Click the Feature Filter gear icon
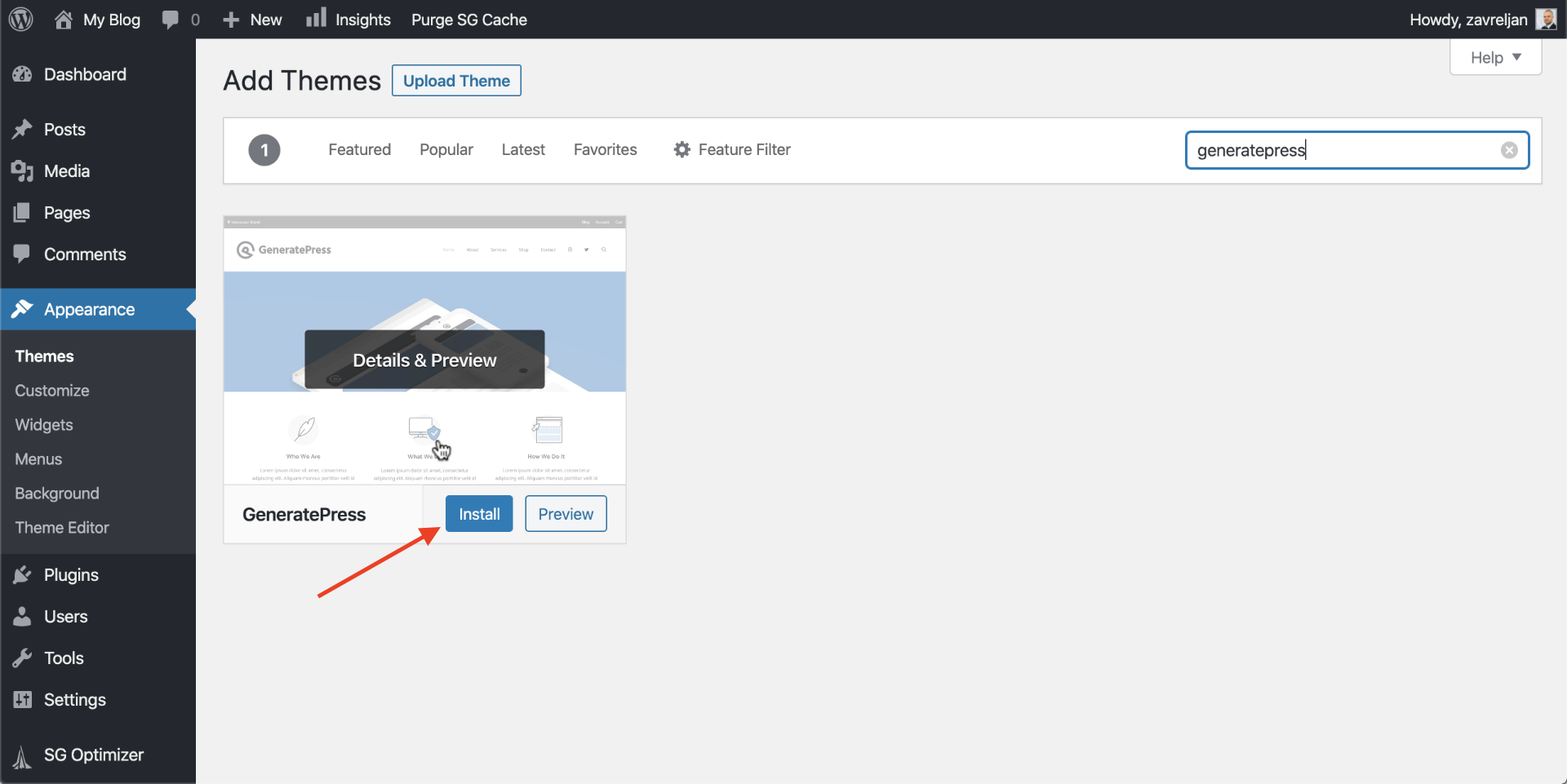 pyautogui.click(x=682, y=149)
